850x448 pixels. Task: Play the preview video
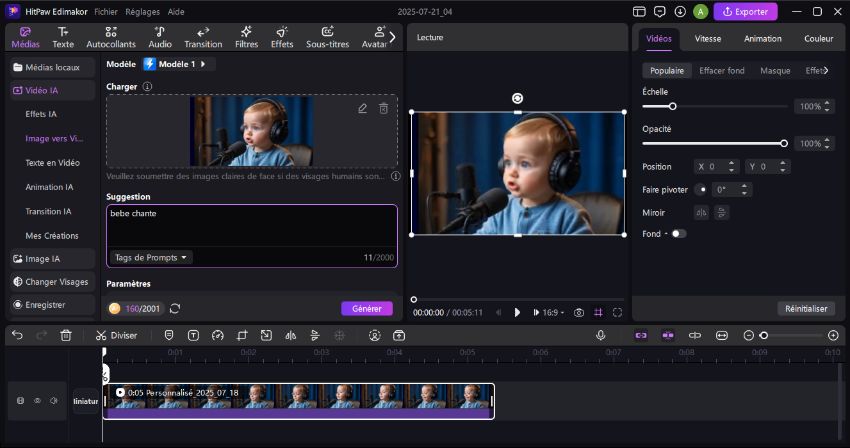coord(517,312)
